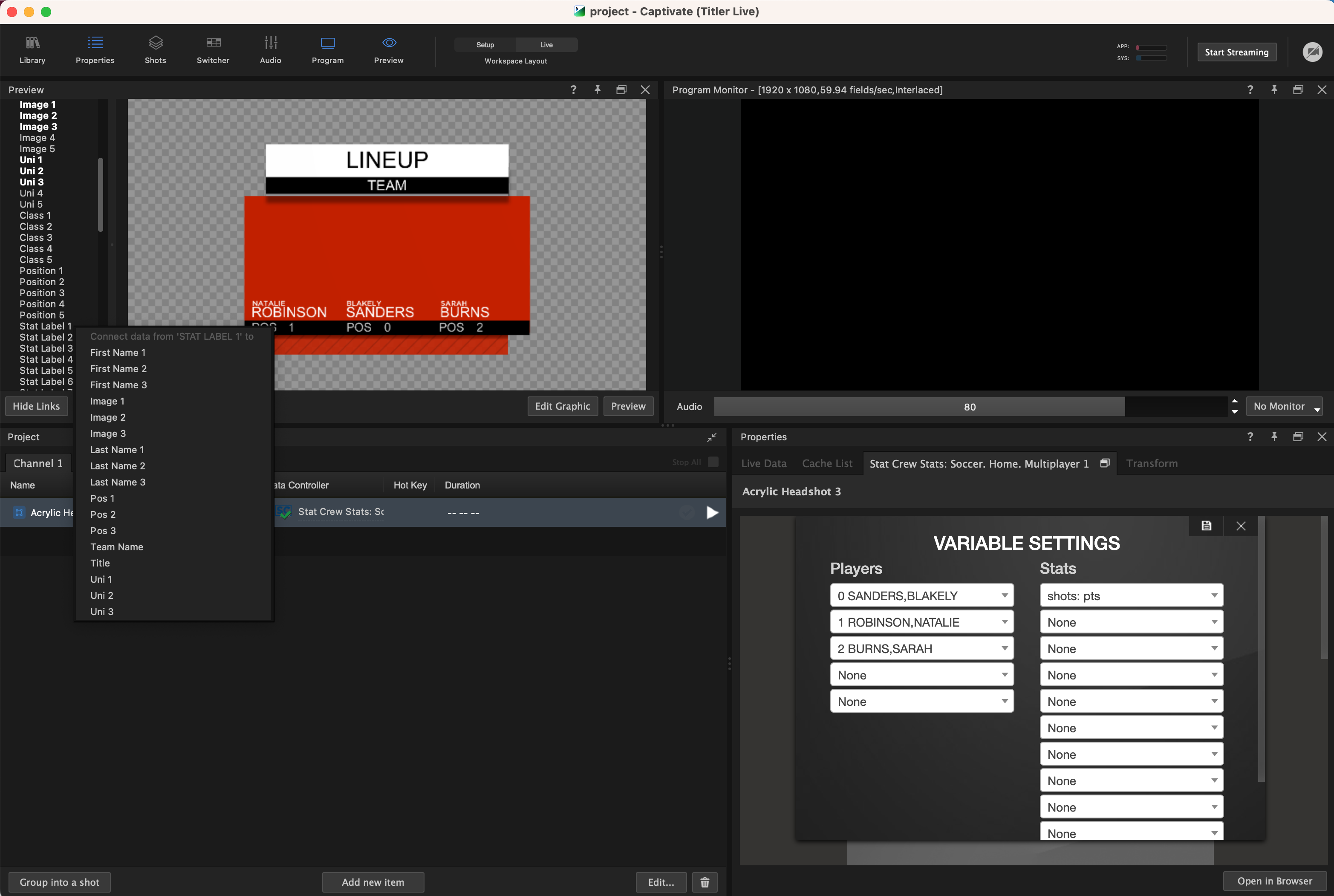Open the Program toolbar icon
This screenshot has height=896, width=1334.
328,49
